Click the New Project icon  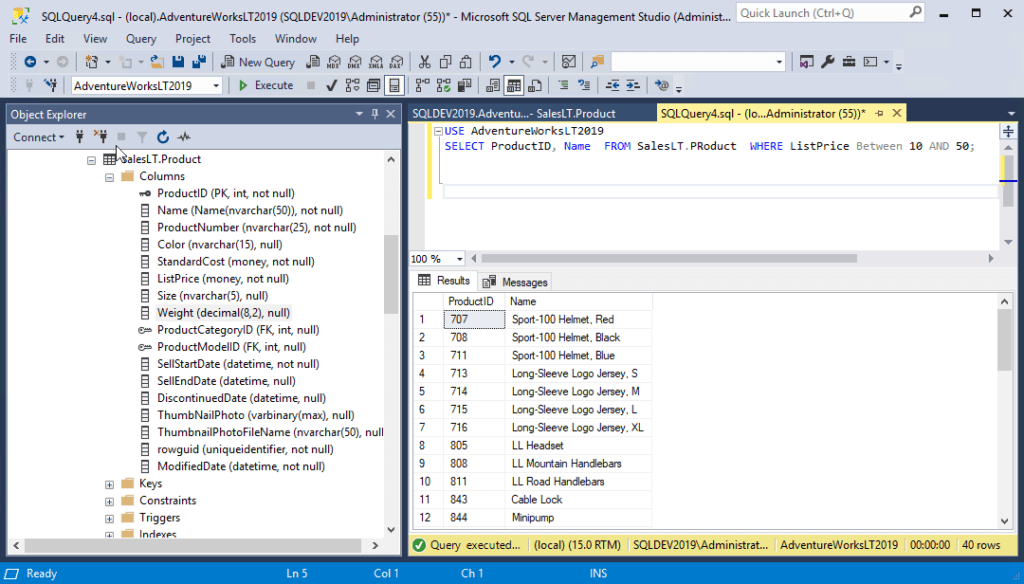pos(91,62)
